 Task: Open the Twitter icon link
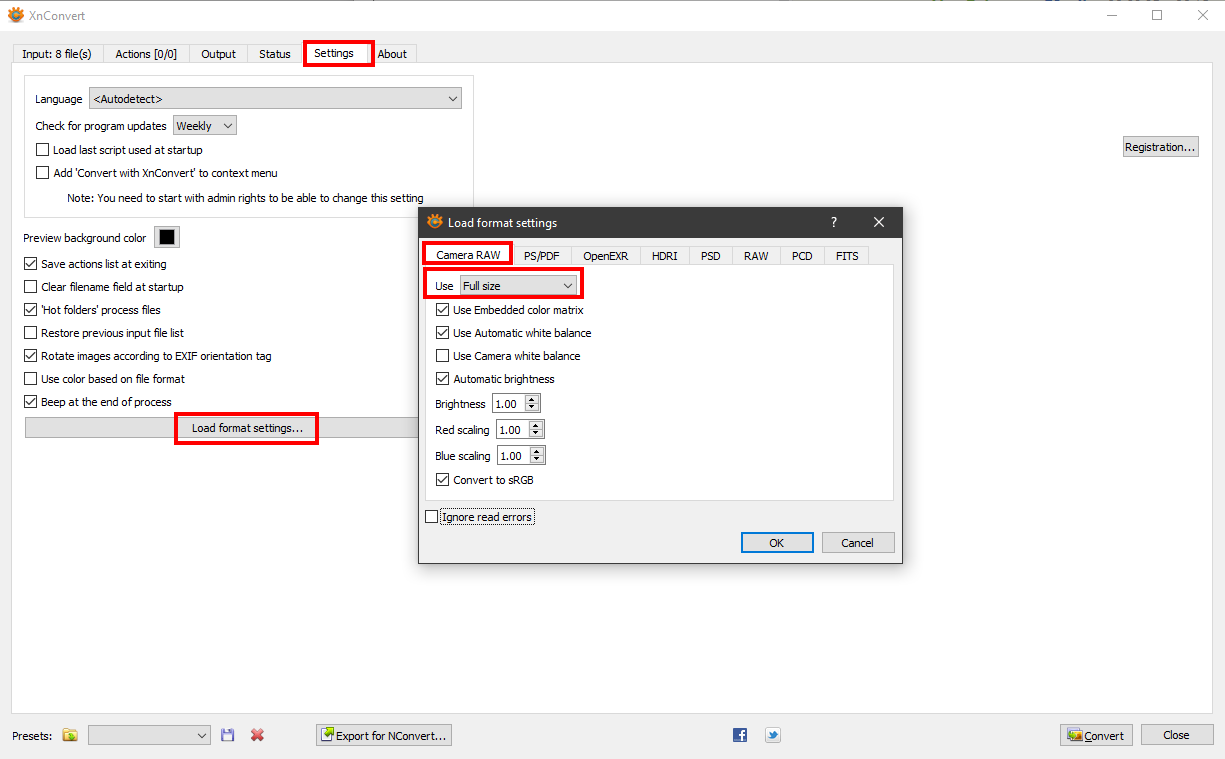point(773,735)
